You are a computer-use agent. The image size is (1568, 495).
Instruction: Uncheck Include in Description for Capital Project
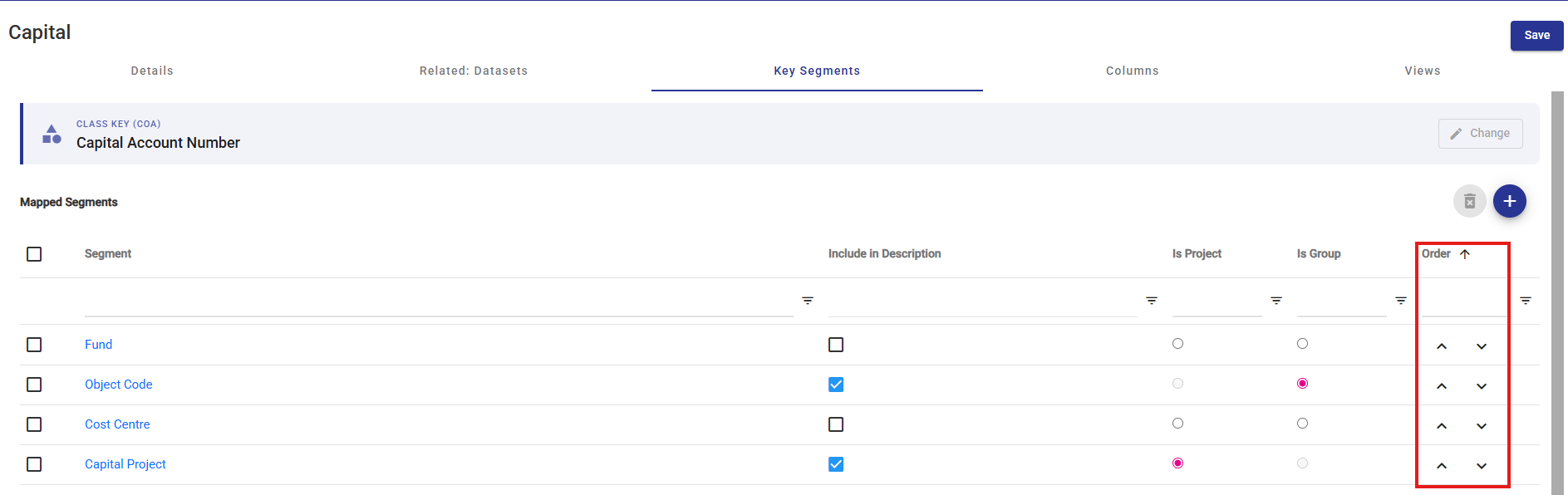coord(836,464)
